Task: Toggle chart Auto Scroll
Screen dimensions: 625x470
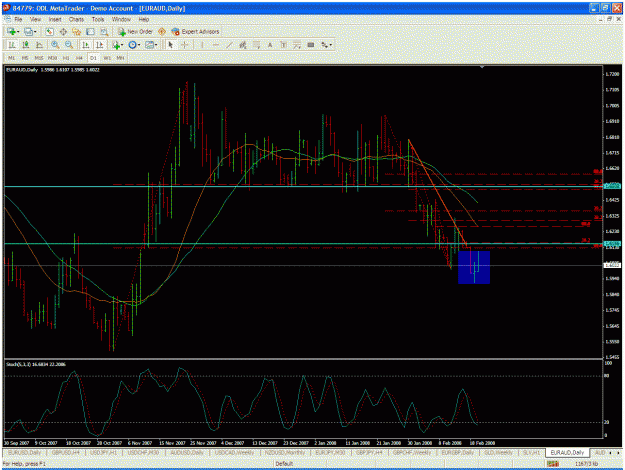Action: pyautogui.click(x=85, y=45)
